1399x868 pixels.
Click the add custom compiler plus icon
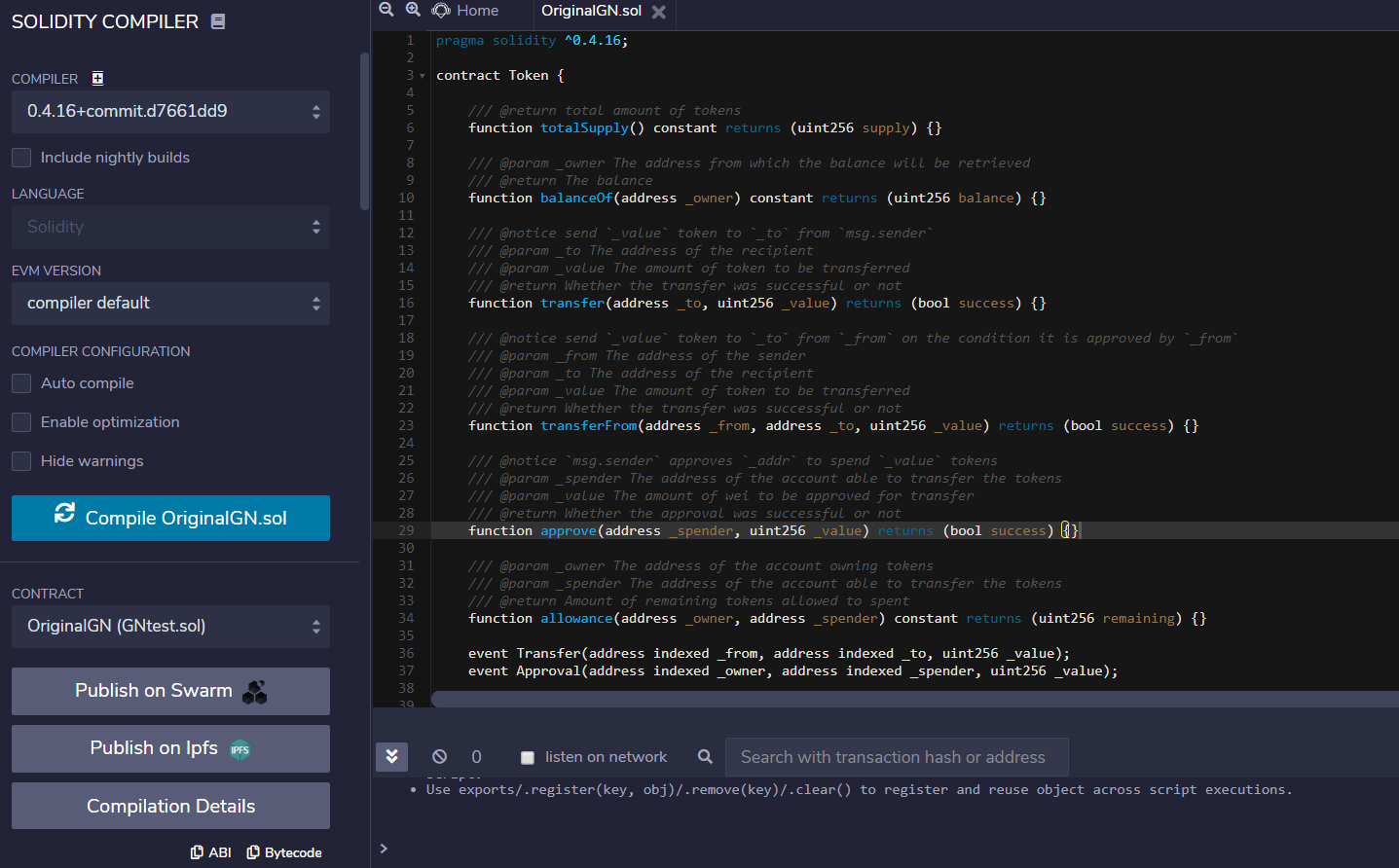pos(97,78)
